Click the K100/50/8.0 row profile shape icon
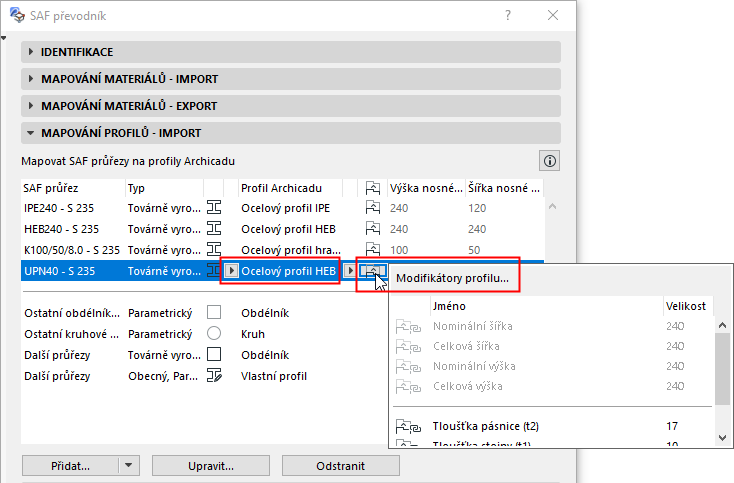734x483 pixels. 214,249
